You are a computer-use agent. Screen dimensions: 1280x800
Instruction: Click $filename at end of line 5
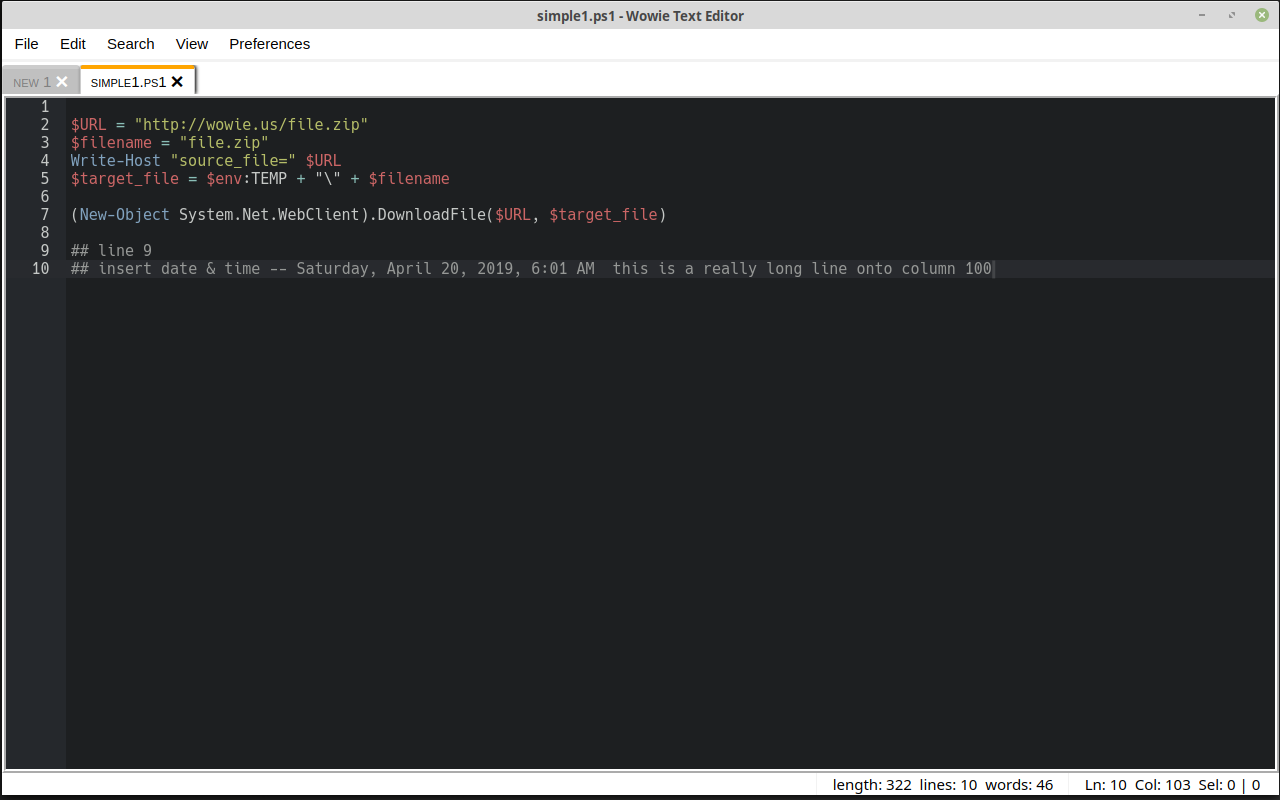(409, 179)
